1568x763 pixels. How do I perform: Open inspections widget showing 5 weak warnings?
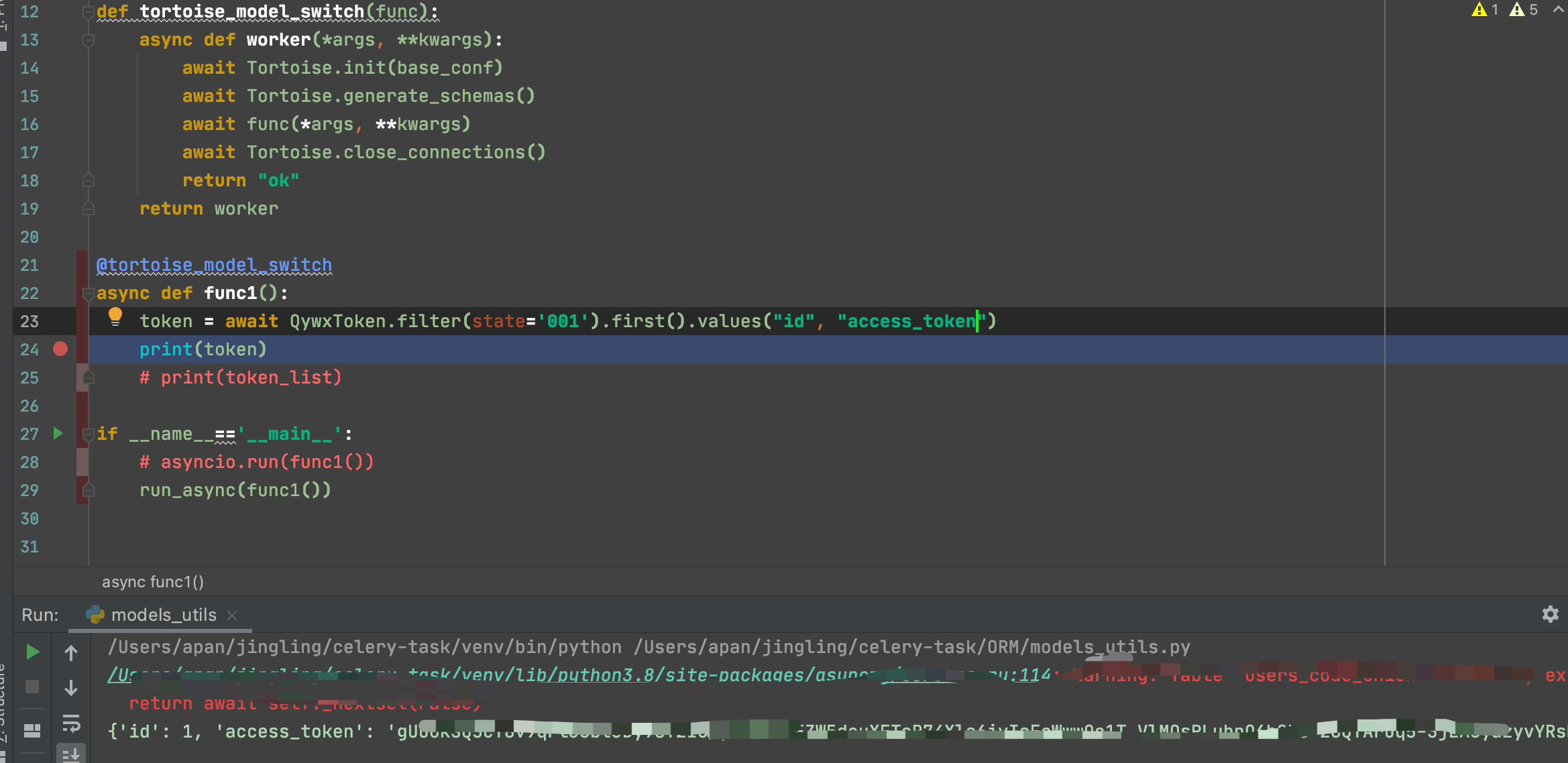pyautogui.click(x=1517, y=9)
